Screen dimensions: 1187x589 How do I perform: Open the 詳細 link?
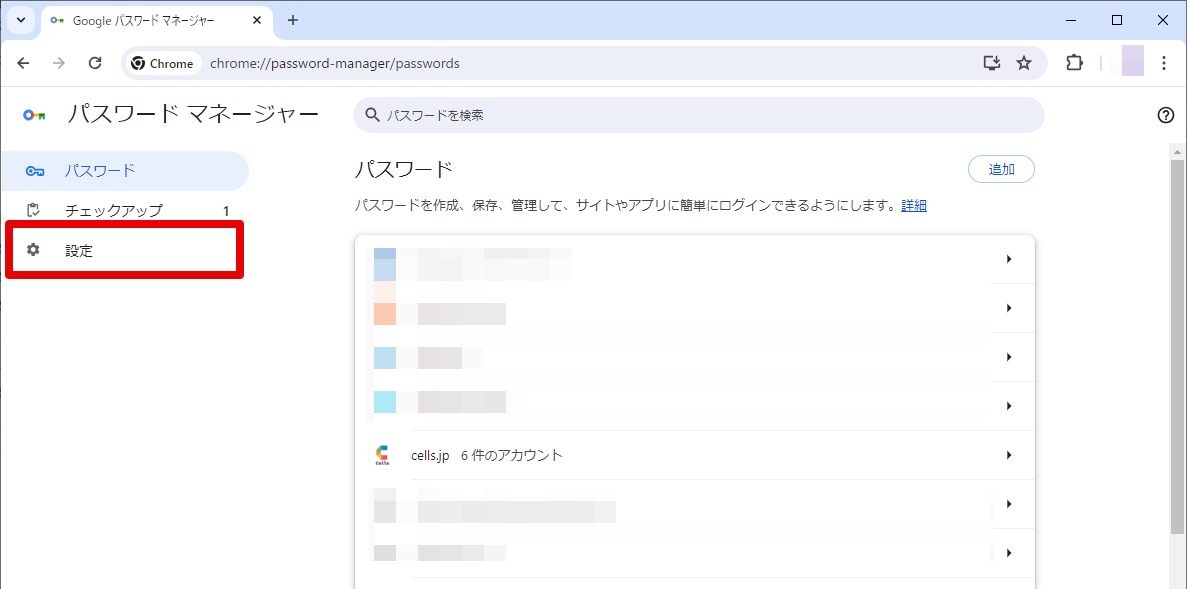(x=914, y=206)
